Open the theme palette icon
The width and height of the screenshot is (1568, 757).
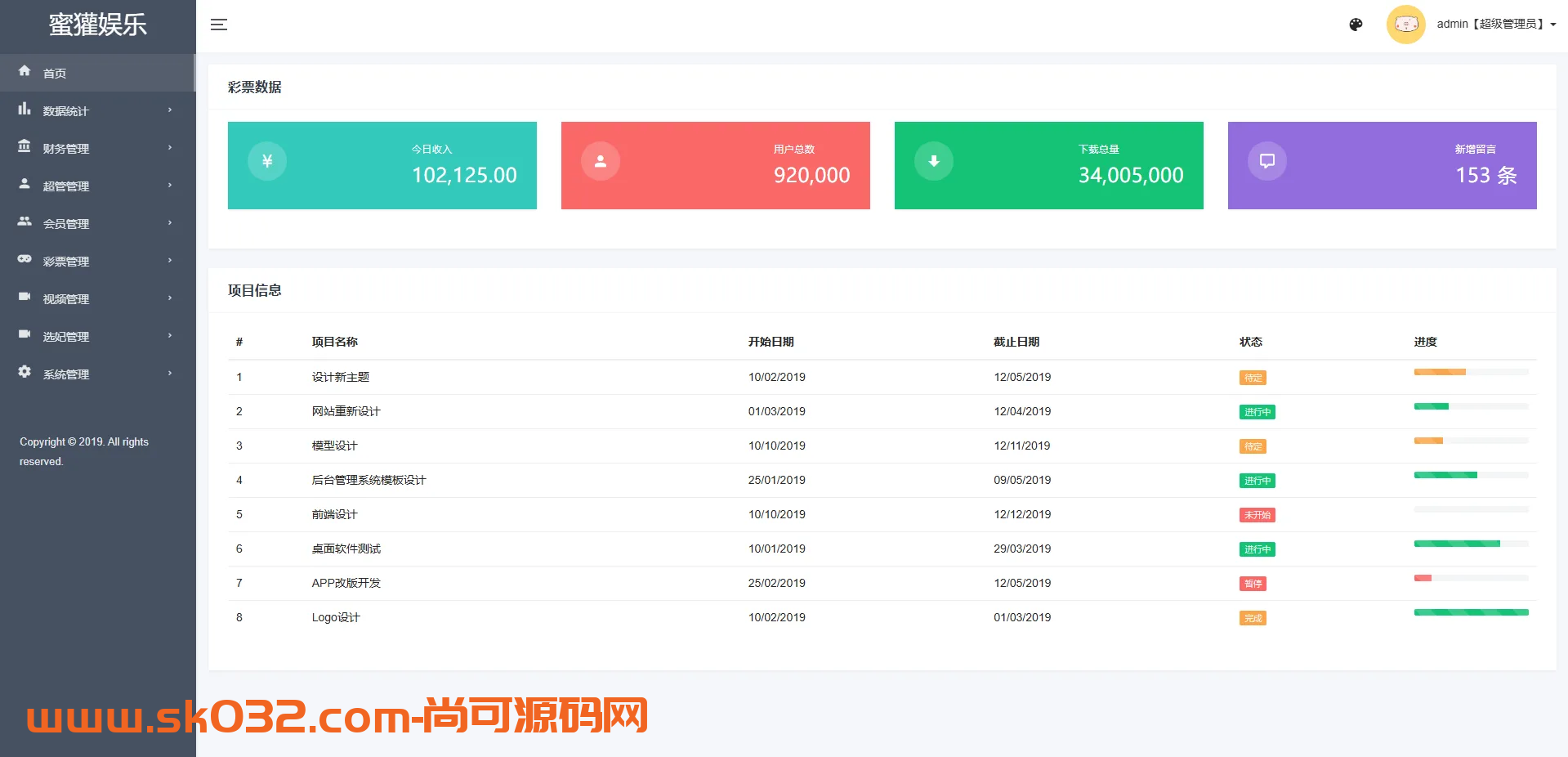(x=1356, y=25)
